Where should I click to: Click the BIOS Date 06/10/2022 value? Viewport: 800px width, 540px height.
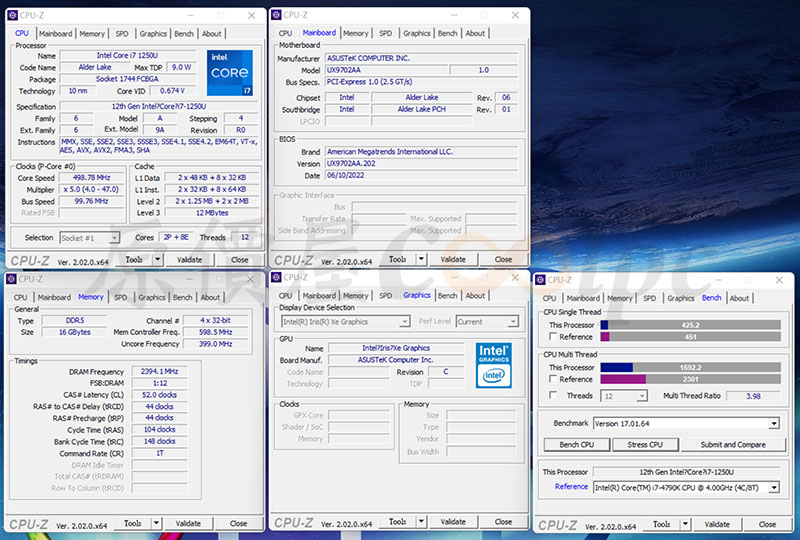pyautogui.click(x=421, y=175)
